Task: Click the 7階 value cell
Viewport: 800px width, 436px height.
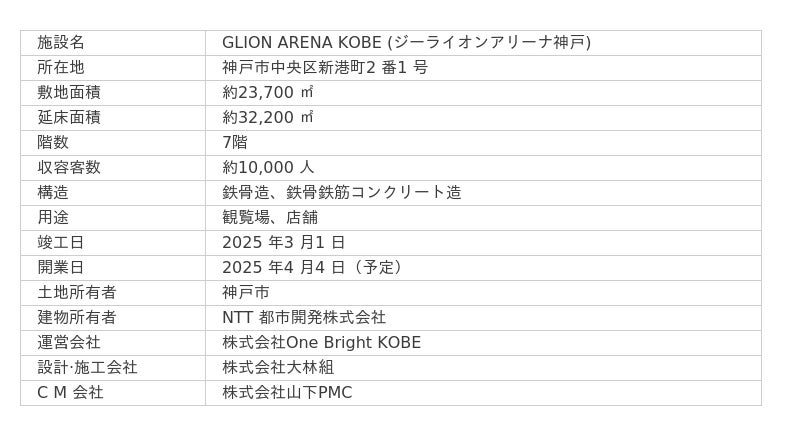Action: (x=235, y=142)
